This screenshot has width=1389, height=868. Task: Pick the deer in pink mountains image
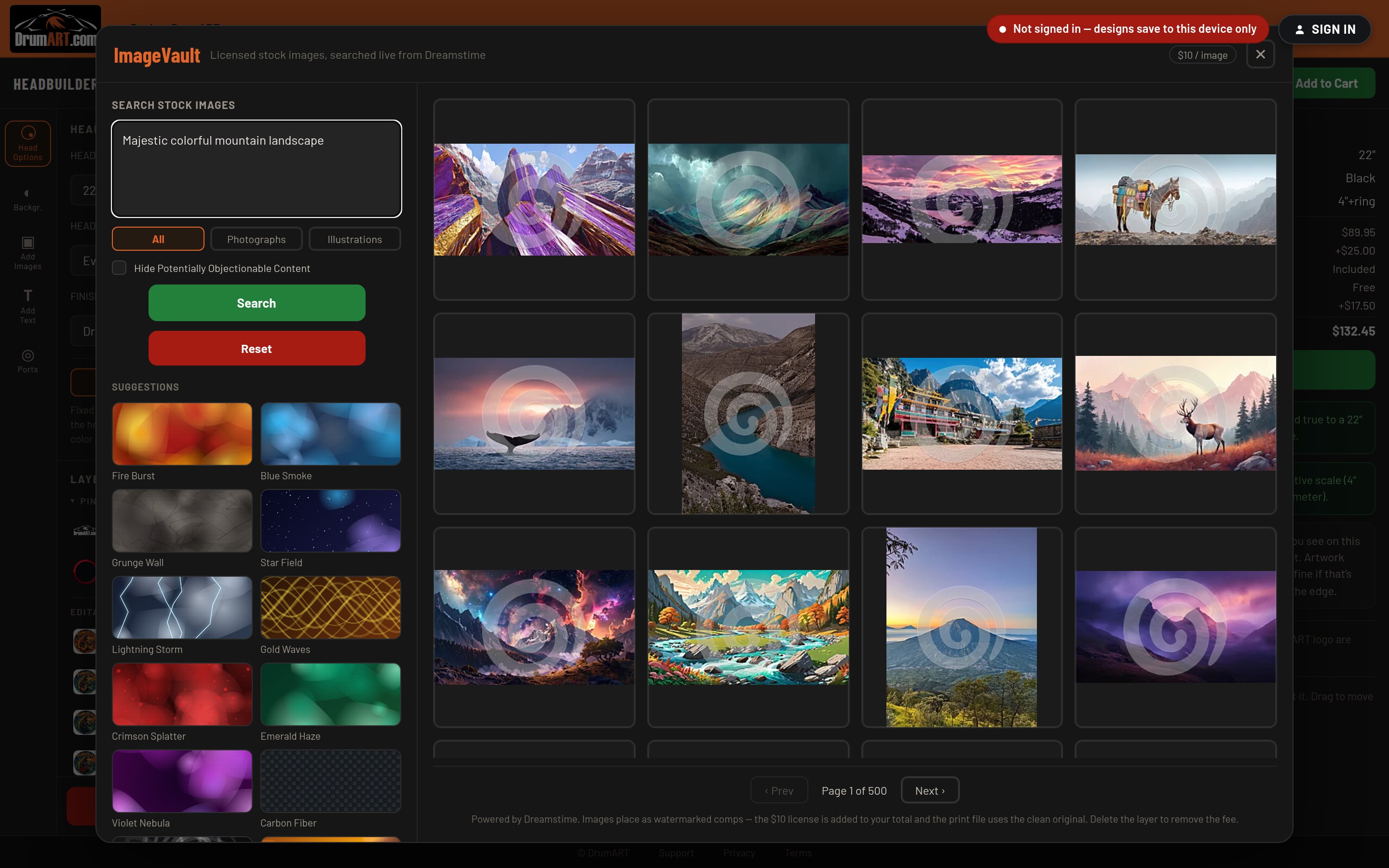point(1175,413)
